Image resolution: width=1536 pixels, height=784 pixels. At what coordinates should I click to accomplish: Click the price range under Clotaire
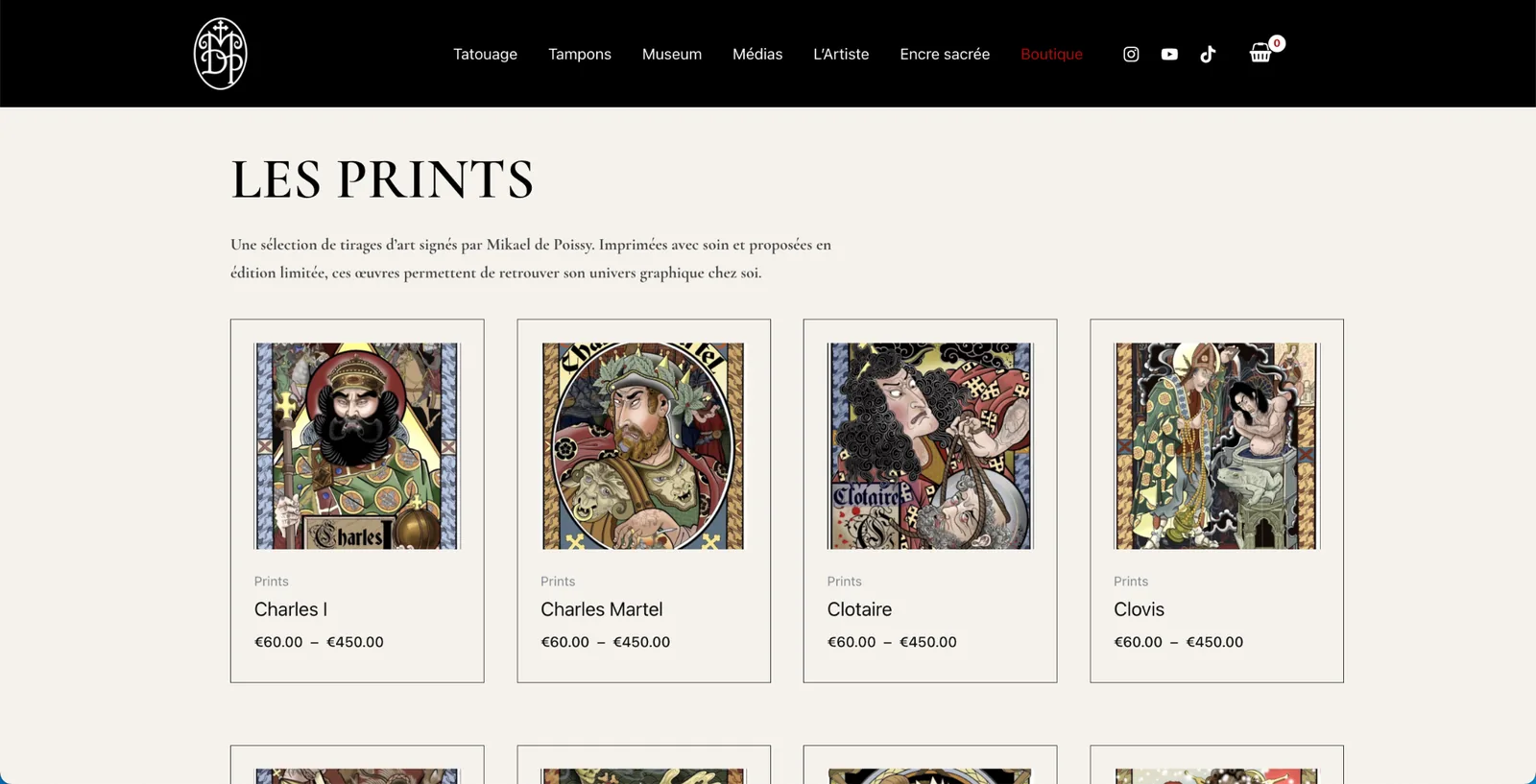pos(892,642)
